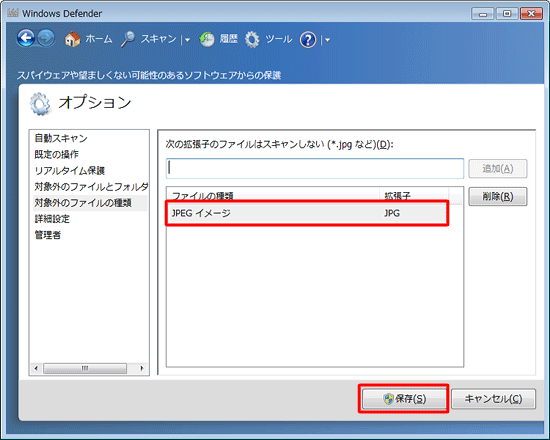Click the 履歴 toolbar label
Screen dimensions: 550x440
pyautogui.click(x=229, y=39)
